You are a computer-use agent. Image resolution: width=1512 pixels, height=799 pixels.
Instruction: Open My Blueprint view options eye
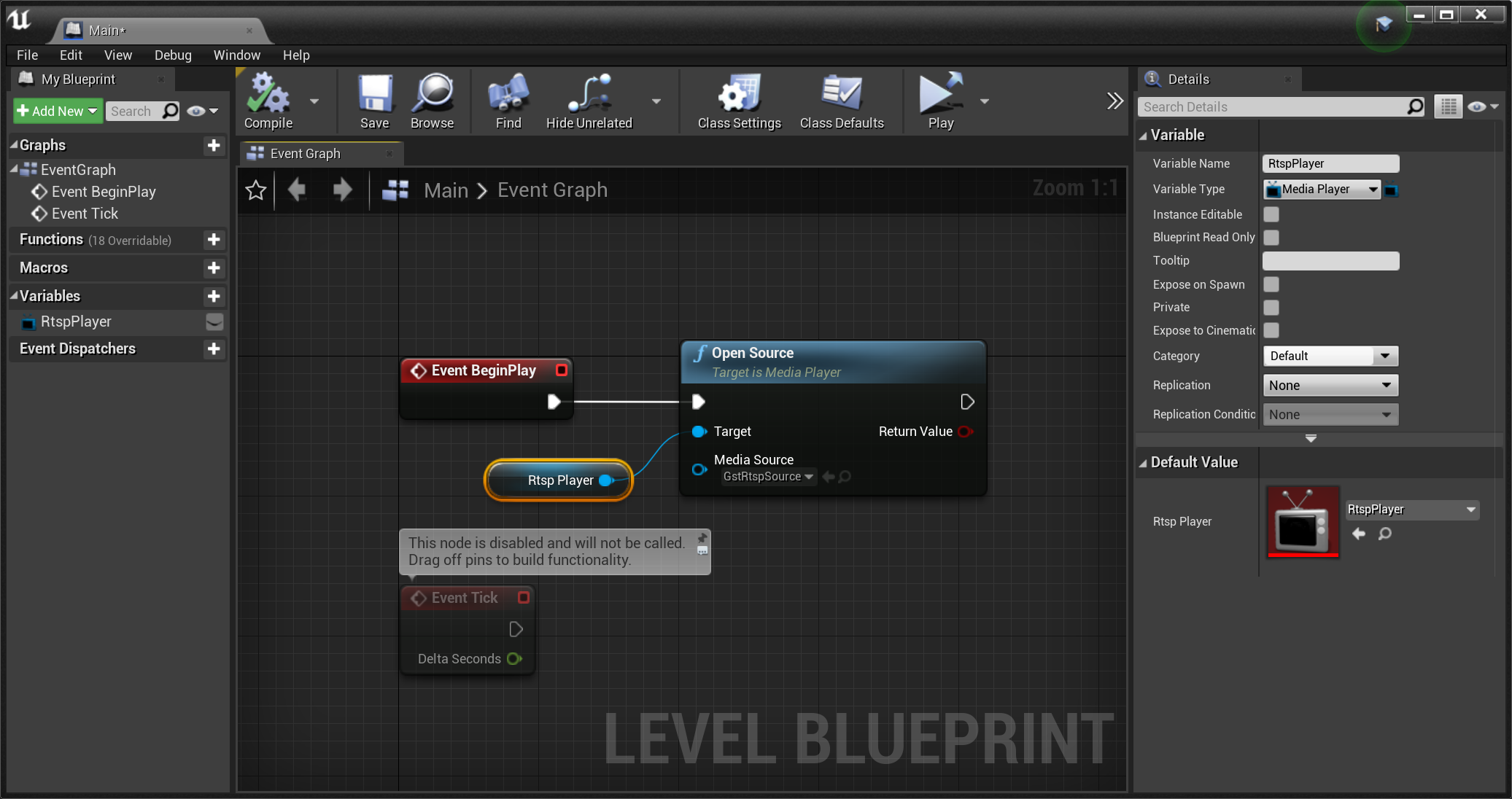click(202, 111)
